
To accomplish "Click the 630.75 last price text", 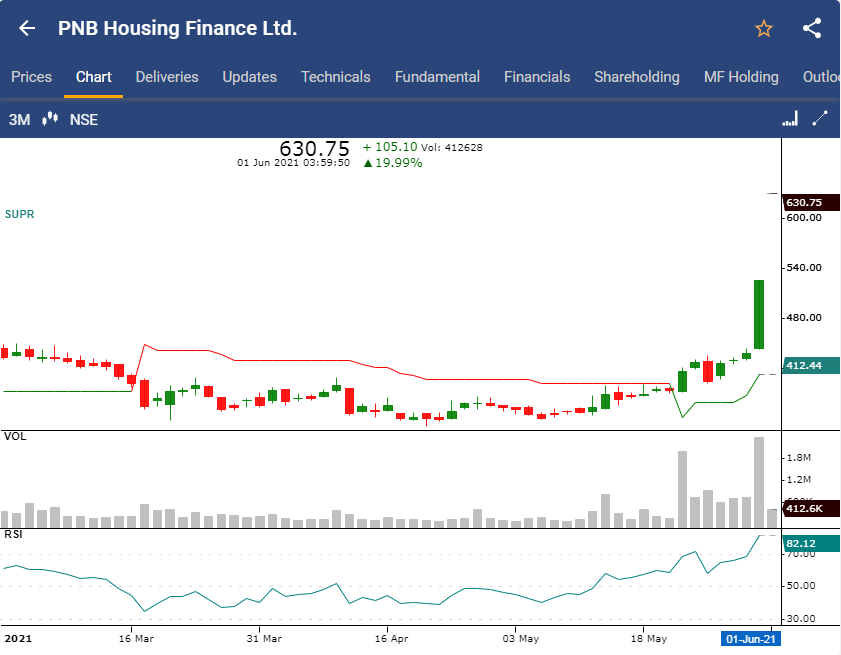I will [x=314, y=148].
